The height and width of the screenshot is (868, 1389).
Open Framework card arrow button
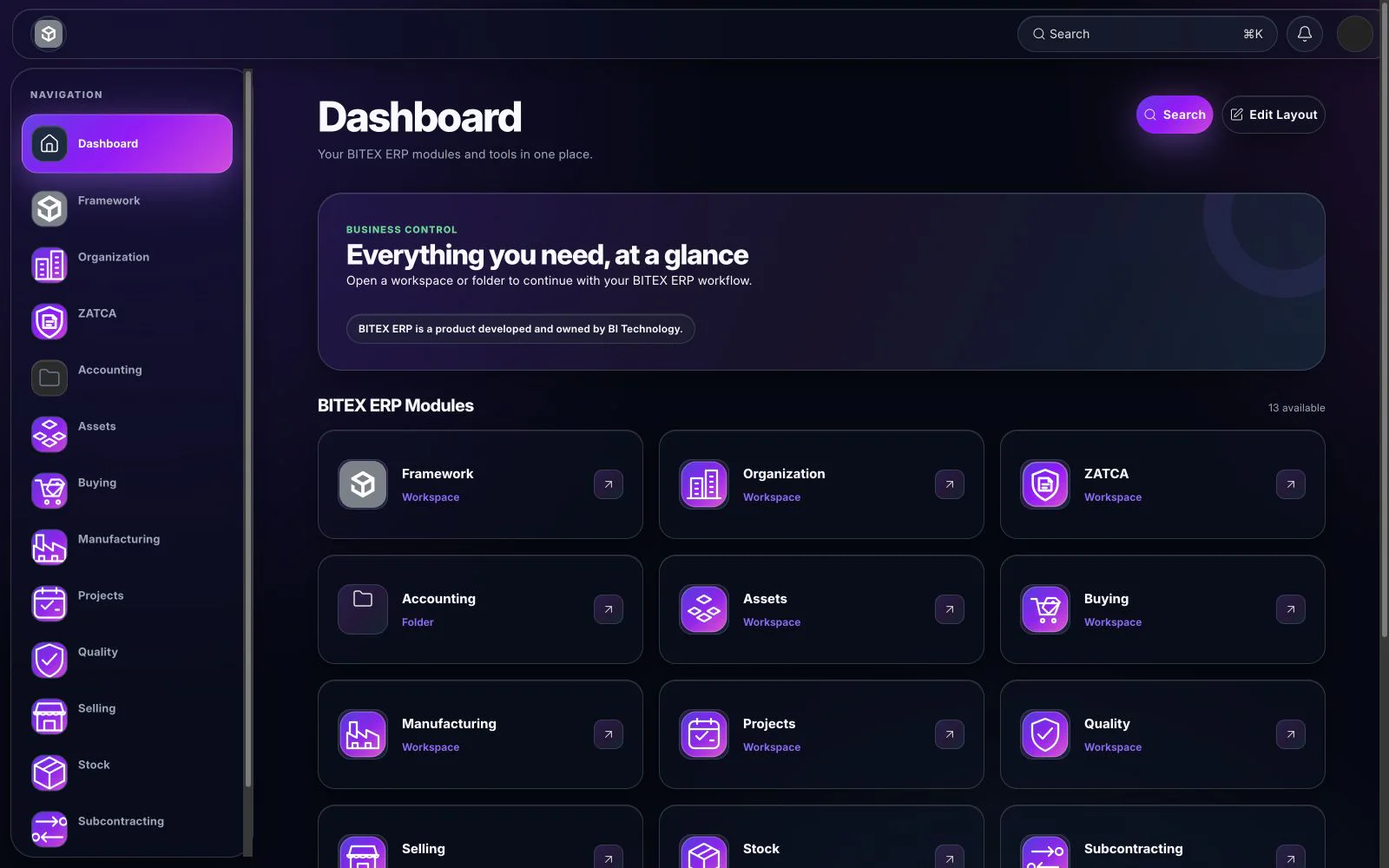point(609,484)
